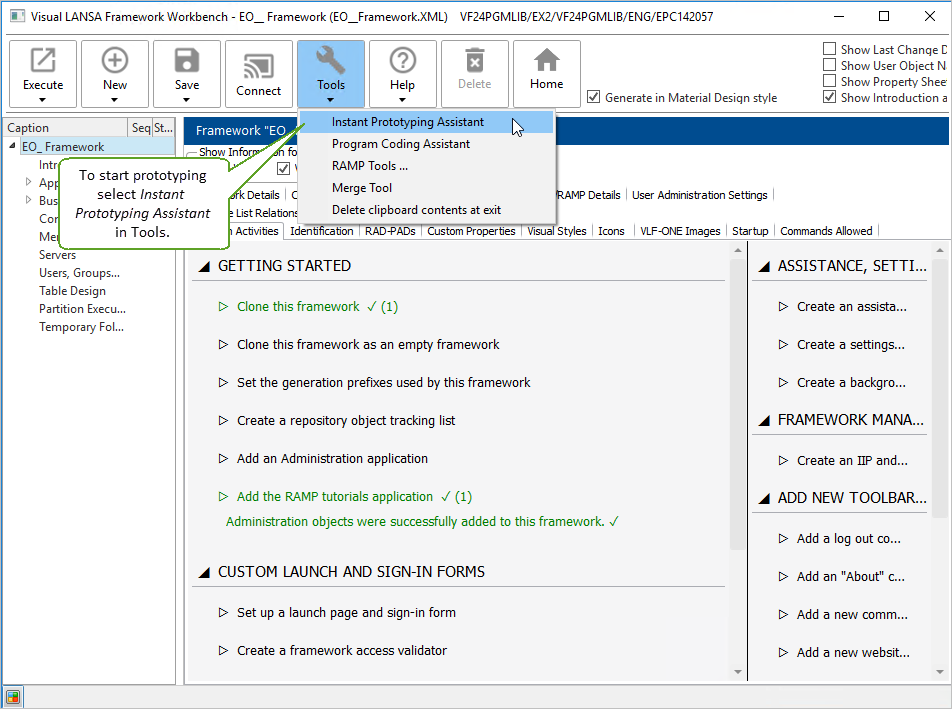The width and height of the screenshot is (952, 709).
Task: Enable Show Last Change checkbox
Action: click(x=830, y=49)
